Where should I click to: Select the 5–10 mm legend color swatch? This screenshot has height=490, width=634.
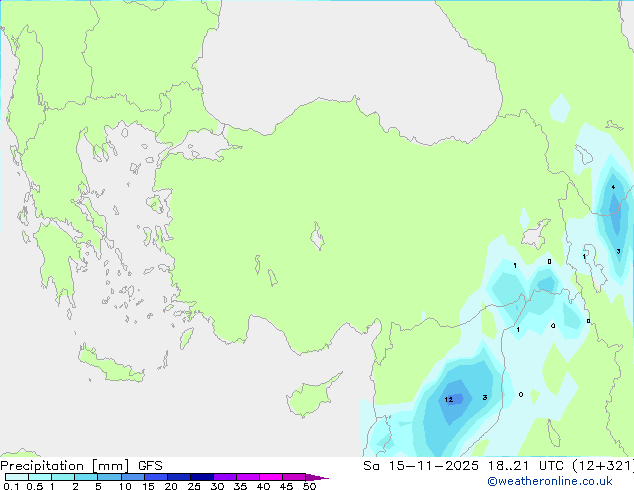pyautogui.click(x=109, y=477)
